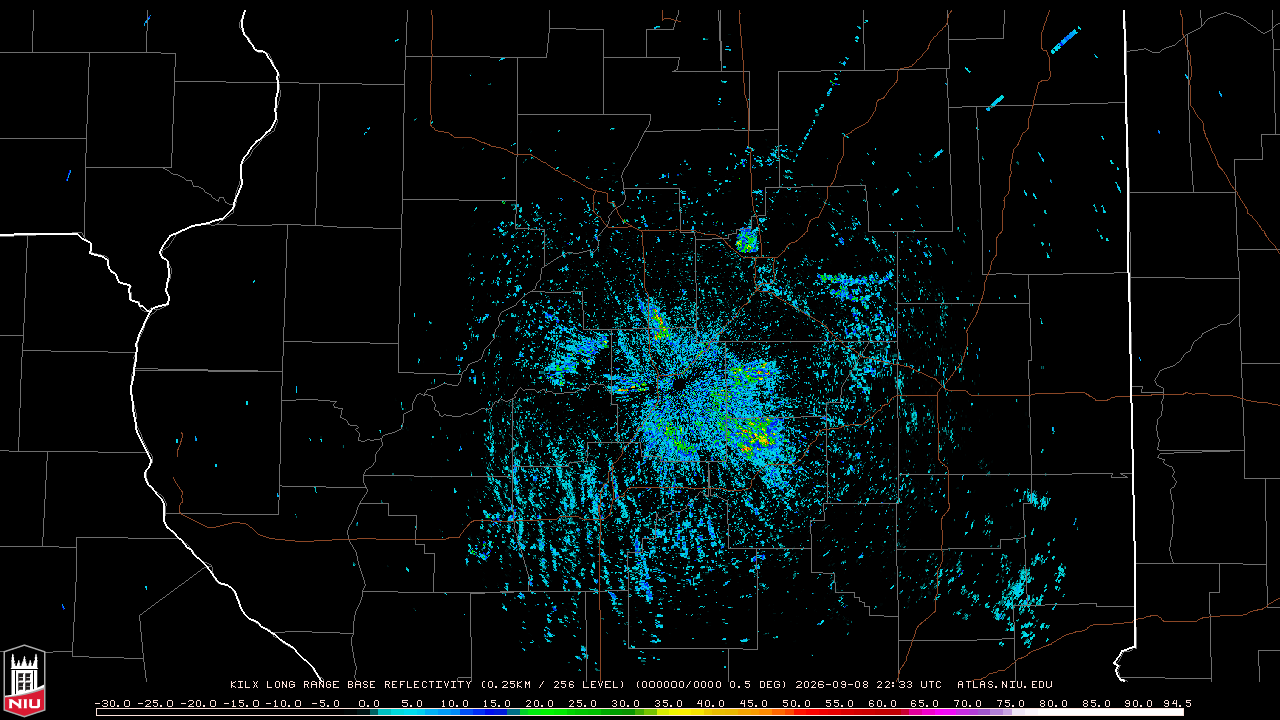
Task: Click the KILX Long Range Base Reflectivity title
Action: [x=350, y=685]
